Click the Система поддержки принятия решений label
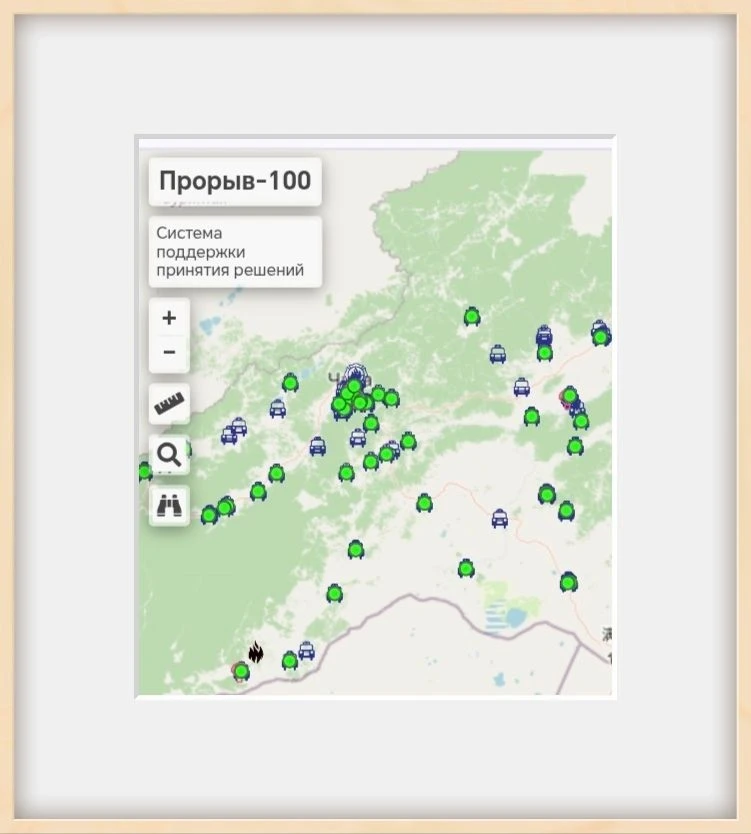The image size is (751, 834). (235, 252)
